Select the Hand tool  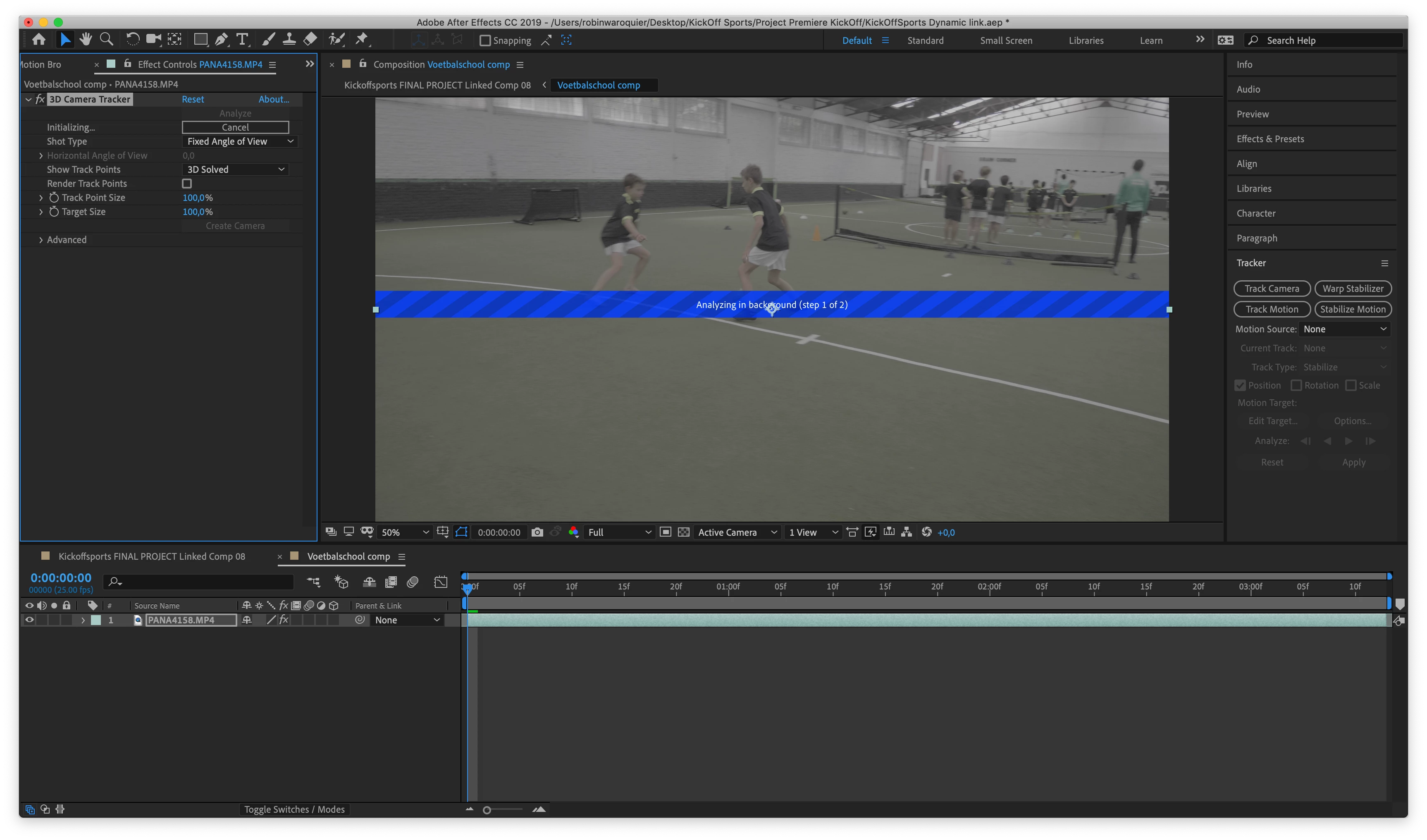click(x=86, y=40)
